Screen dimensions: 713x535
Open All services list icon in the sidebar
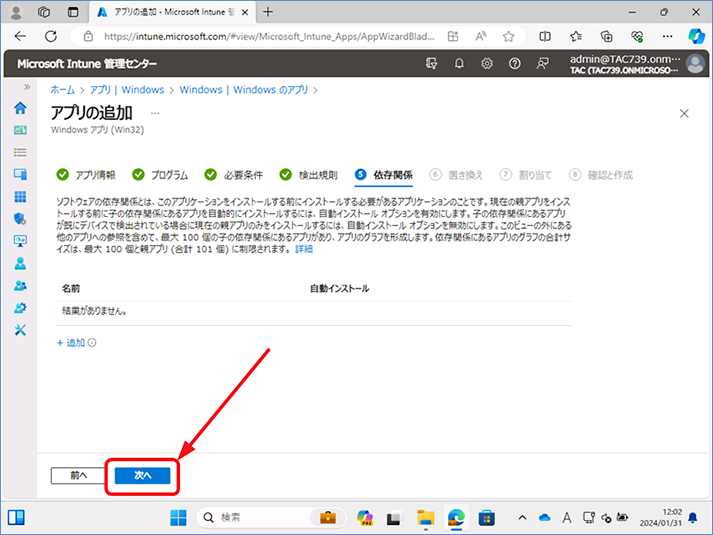tap(20, 152)
